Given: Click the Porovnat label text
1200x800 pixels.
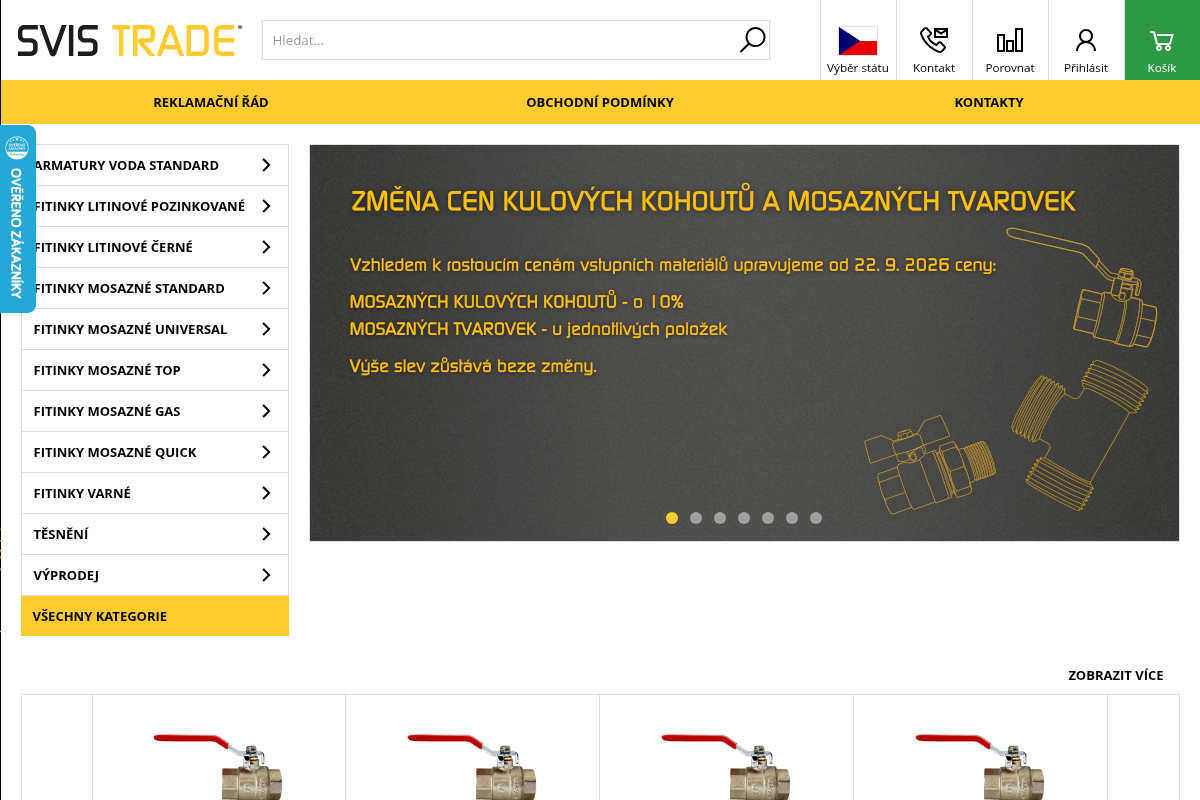Looking at the screenshot, I should click(x=1010, y=68).
